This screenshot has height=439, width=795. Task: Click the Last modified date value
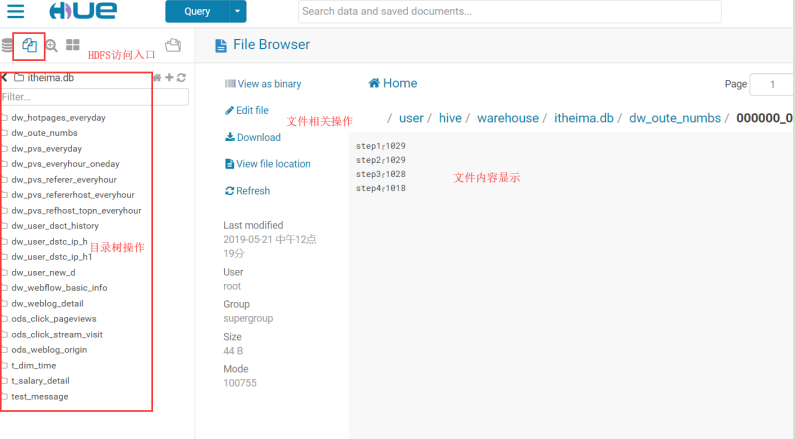point(270,246)
